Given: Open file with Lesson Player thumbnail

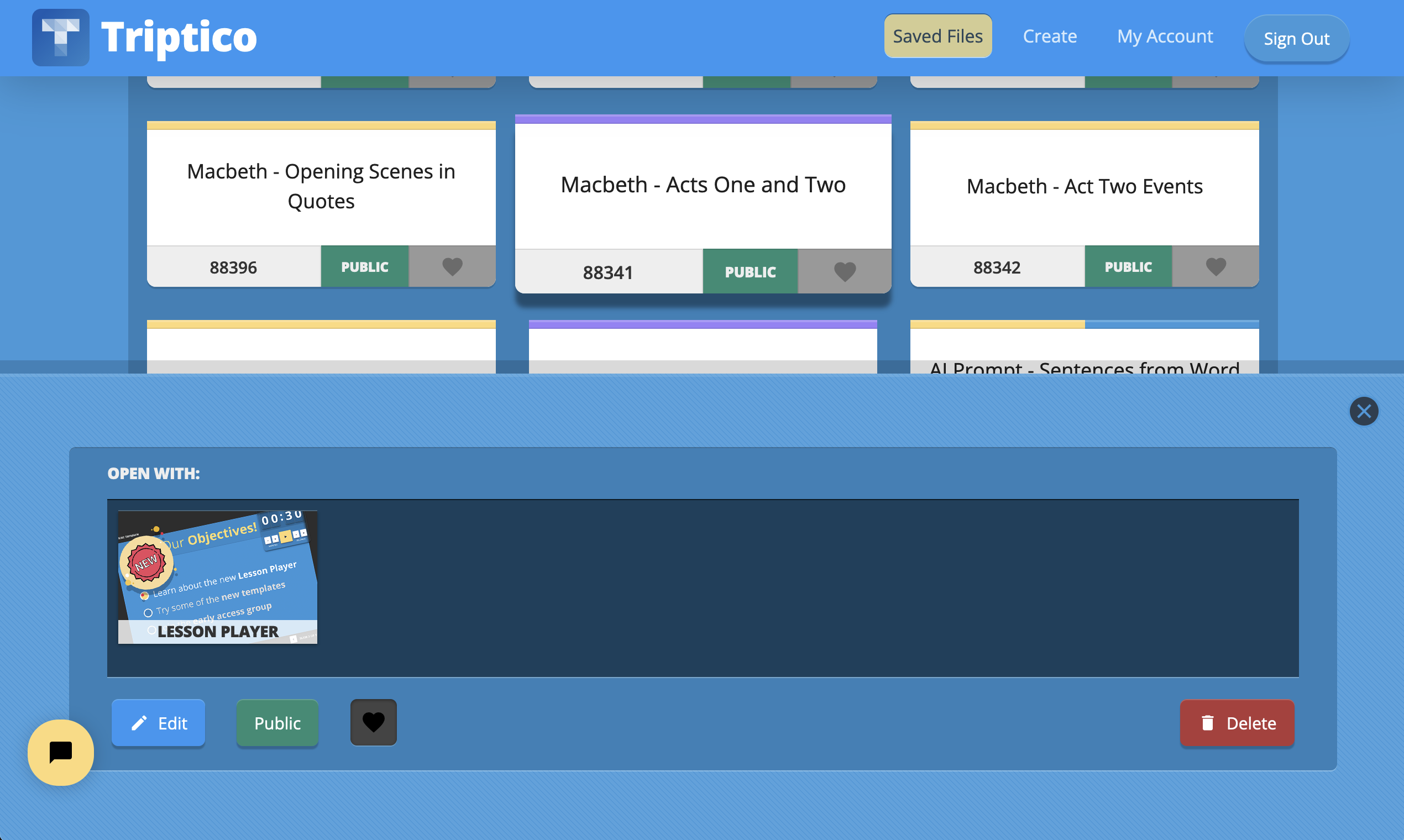Looking at the screenshot, I should (x=217, y=577).
